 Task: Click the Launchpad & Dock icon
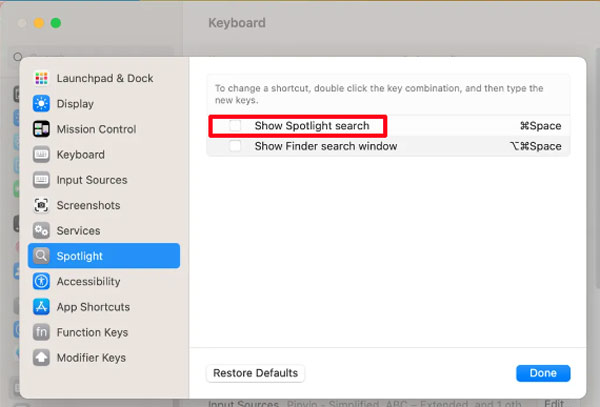click(41, 78)
